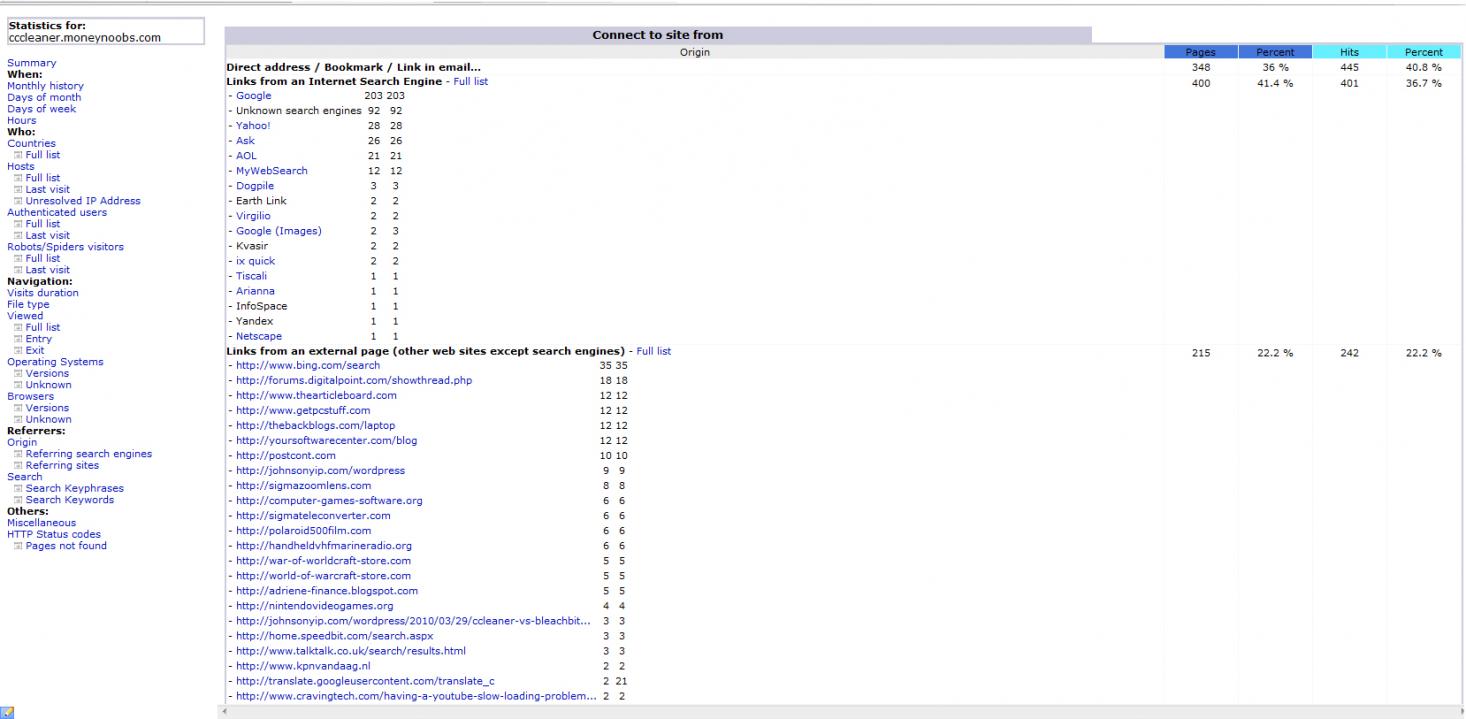Open Full list under Authenticated users
Viewport: 1466px width, 719px height.
(x=43, y=224)
